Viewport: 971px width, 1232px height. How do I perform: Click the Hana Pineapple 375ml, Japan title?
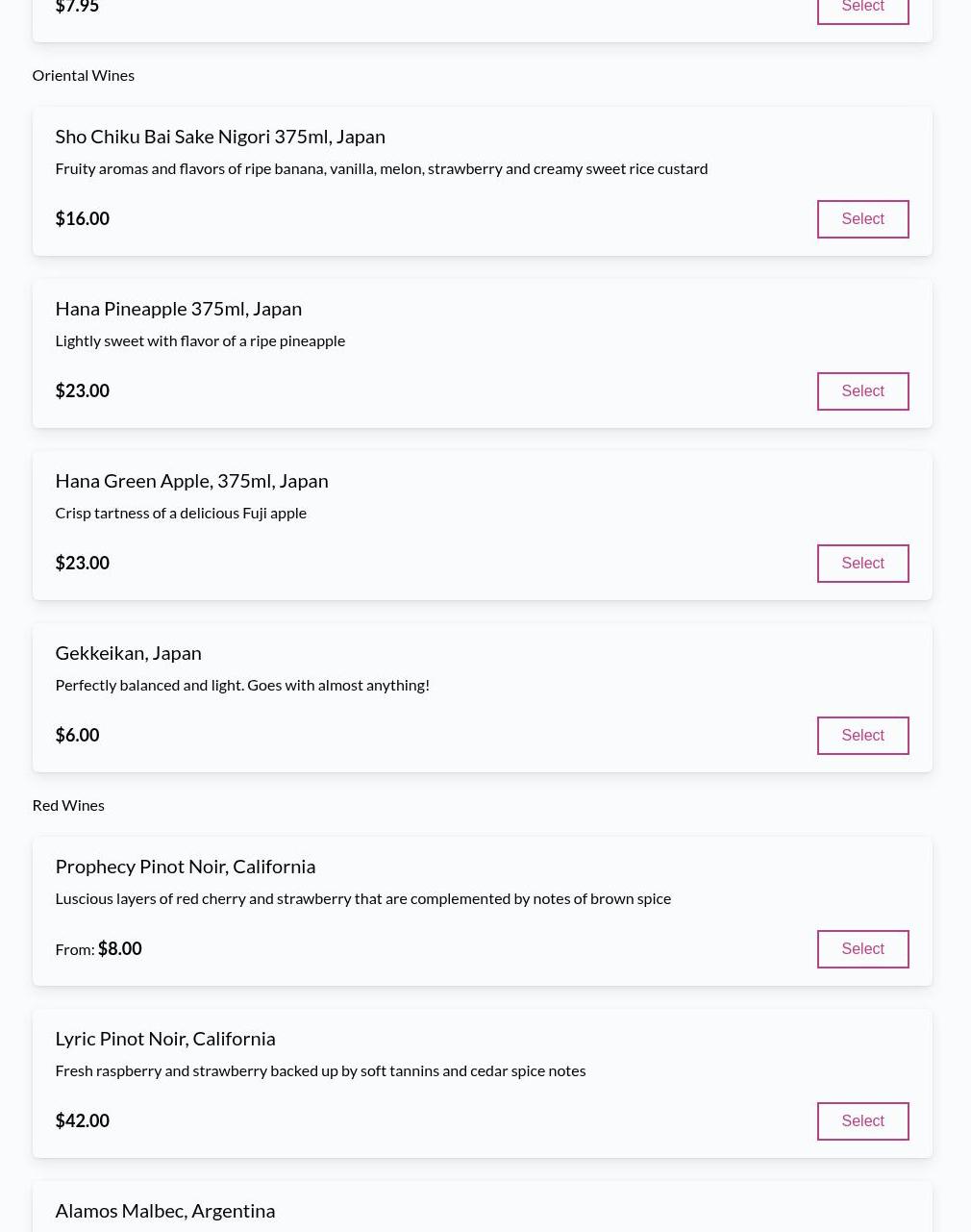[x=178, y=309]
